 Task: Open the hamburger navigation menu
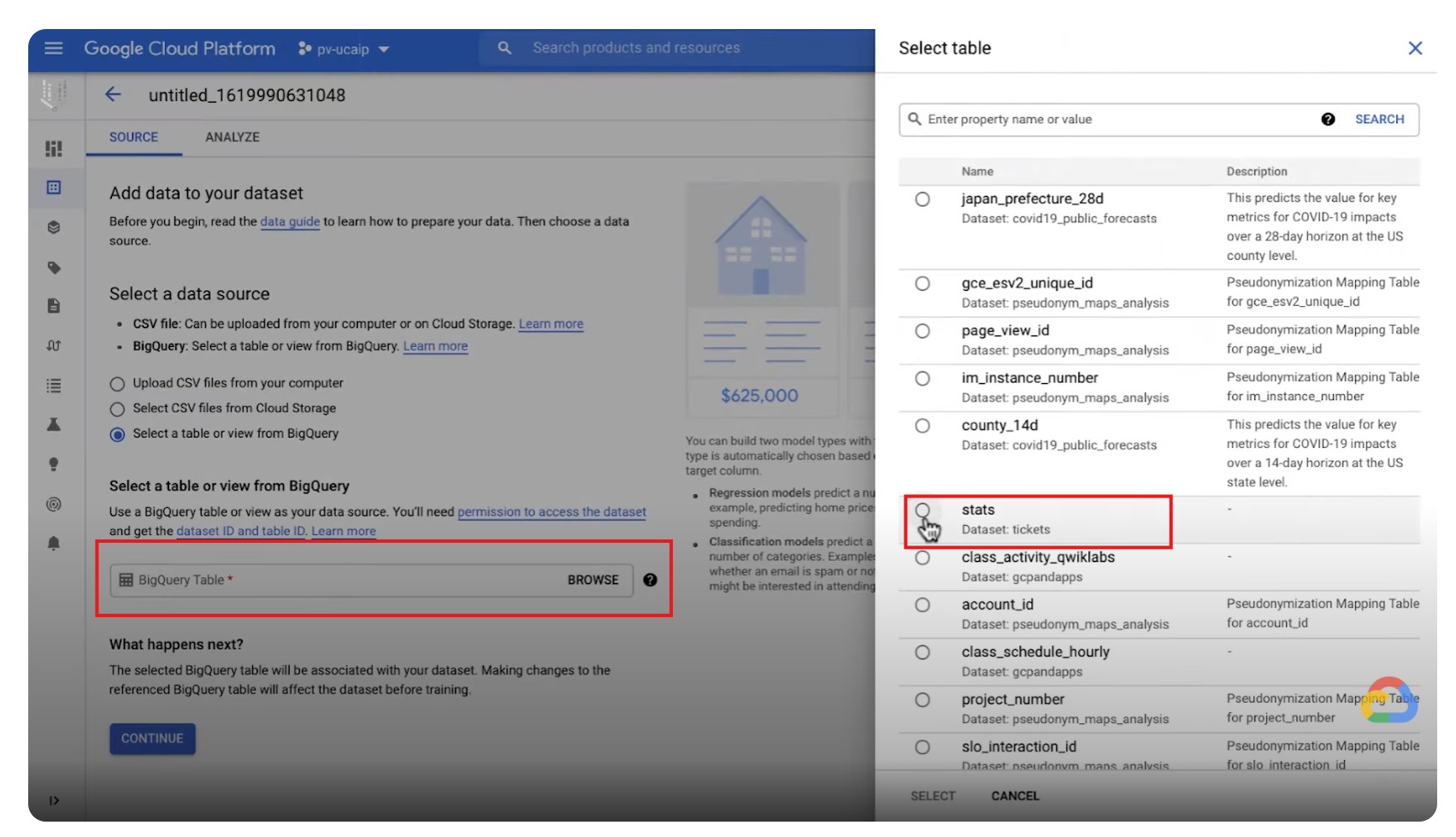click(x=53, y=49)
